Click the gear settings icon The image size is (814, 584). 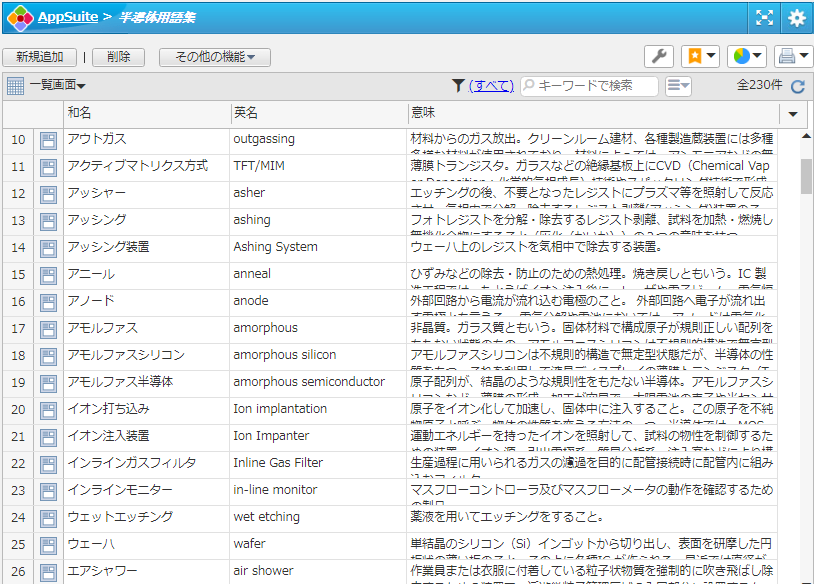tap(796, 17)
